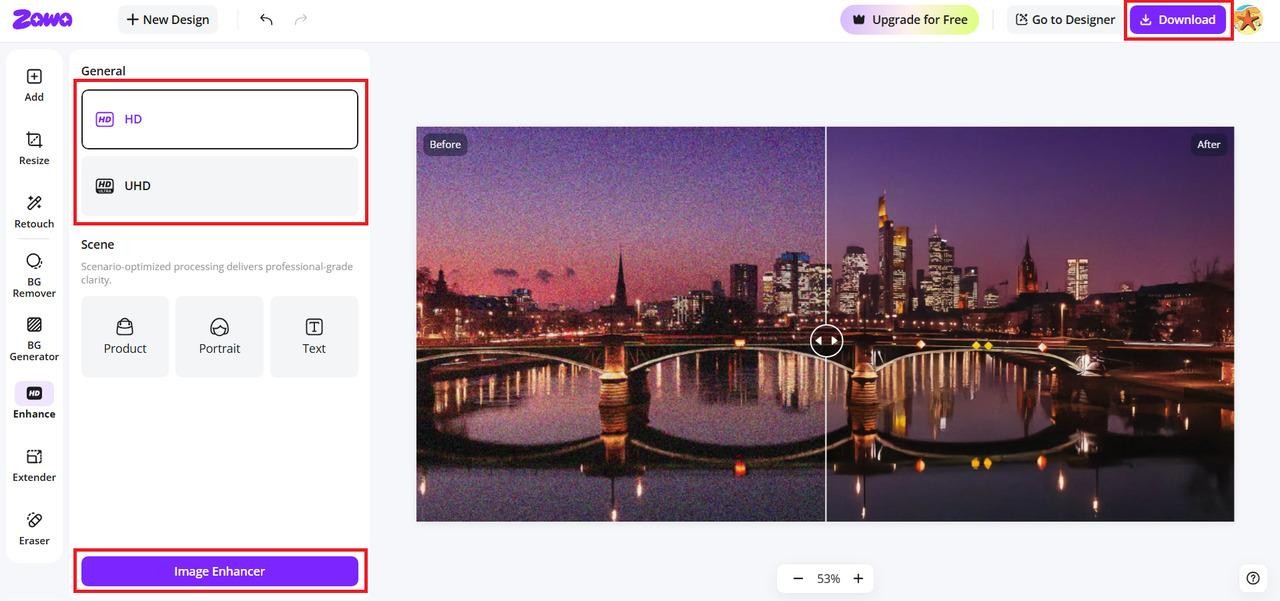
Task: Open the user profile avatar
Action: click(1247, 19)
